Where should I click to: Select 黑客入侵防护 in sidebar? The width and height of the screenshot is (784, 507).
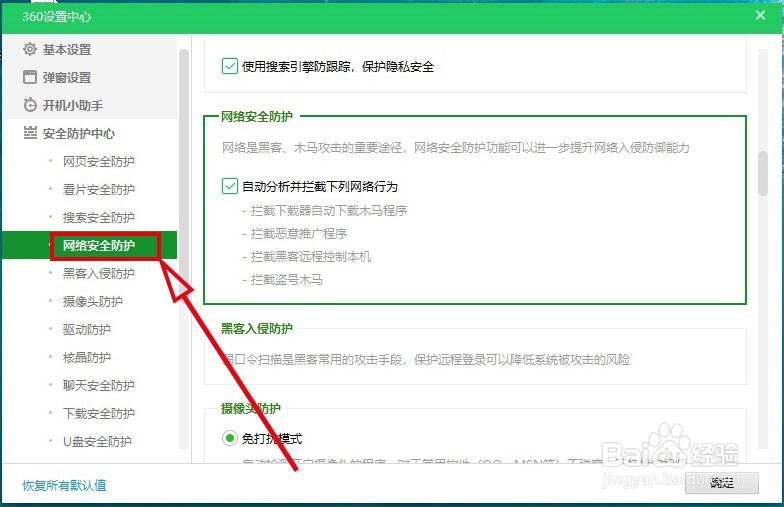98,274
